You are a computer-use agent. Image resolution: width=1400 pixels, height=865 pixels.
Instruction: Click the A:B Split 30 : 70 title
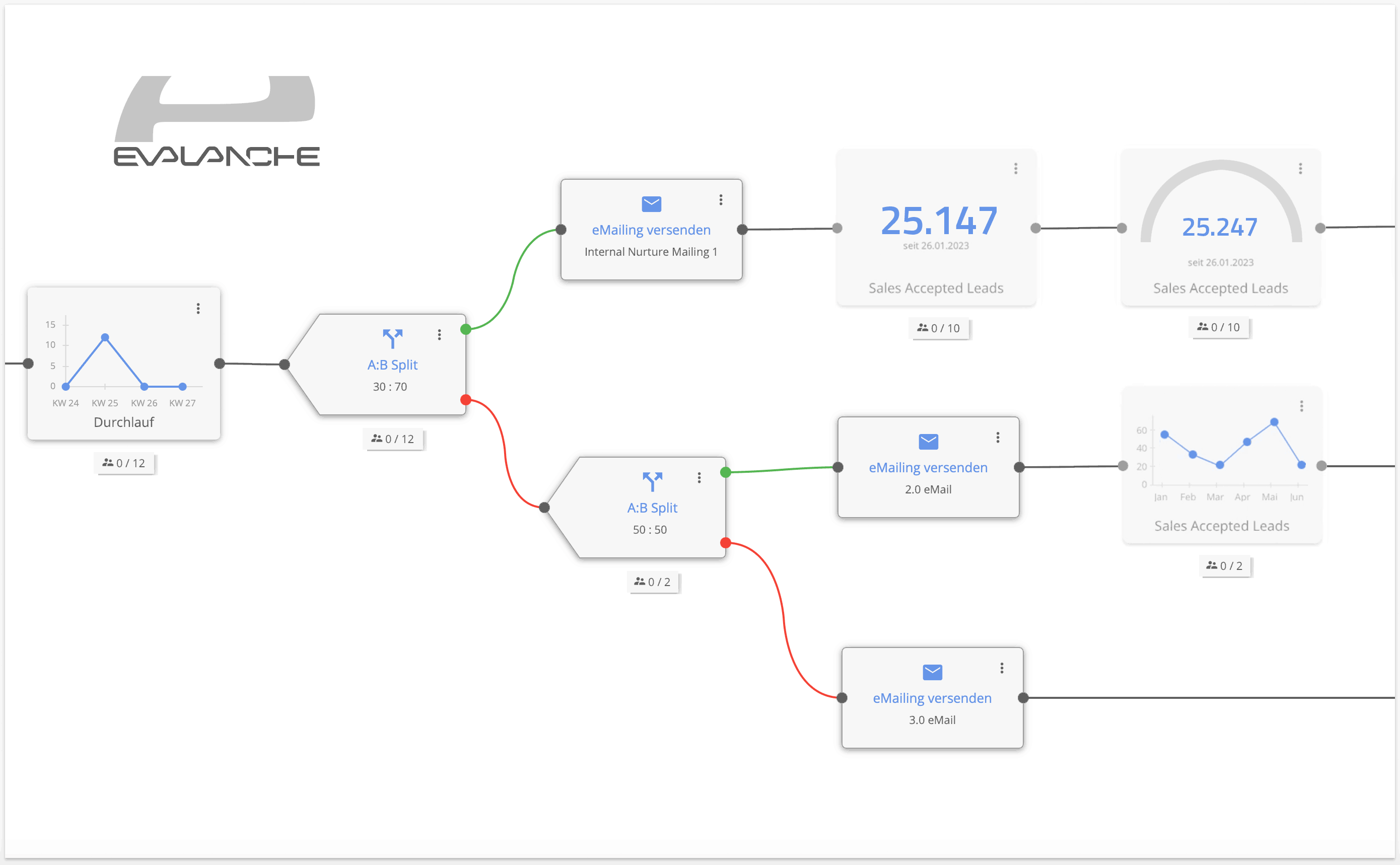pyautogui.click(x=392, y=365)
